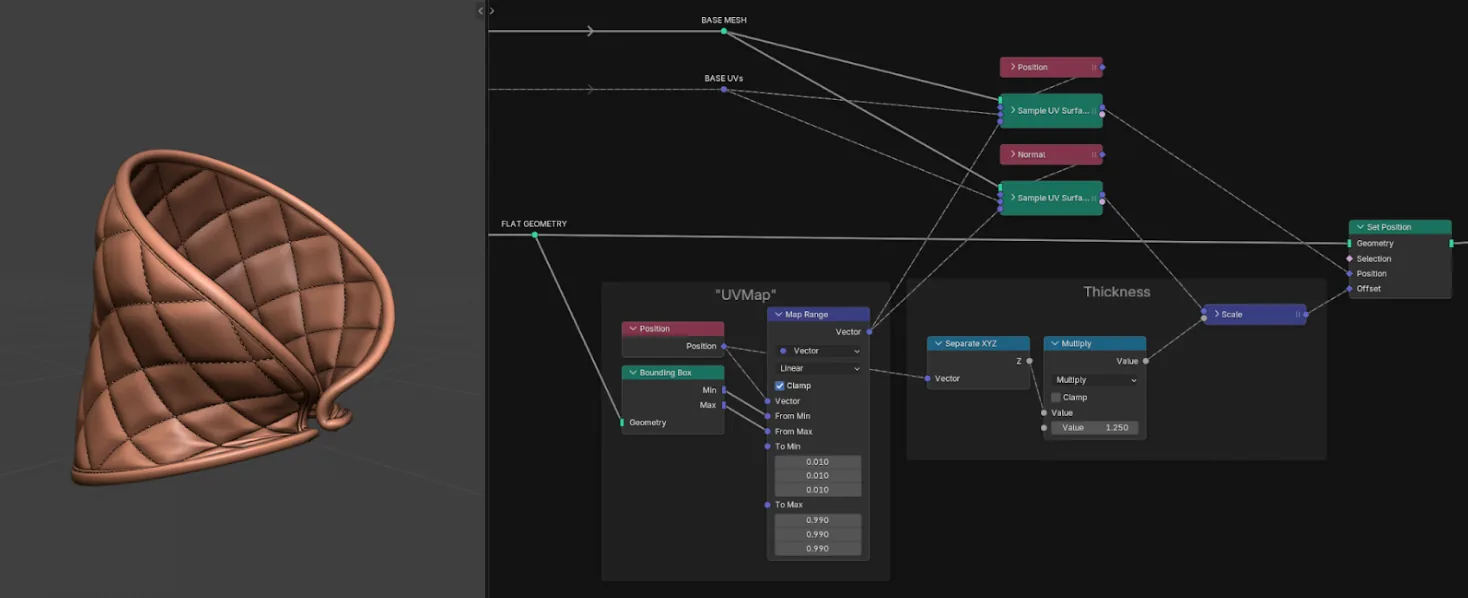Click Set Position's Geometry input socket

pos(1349,243)
